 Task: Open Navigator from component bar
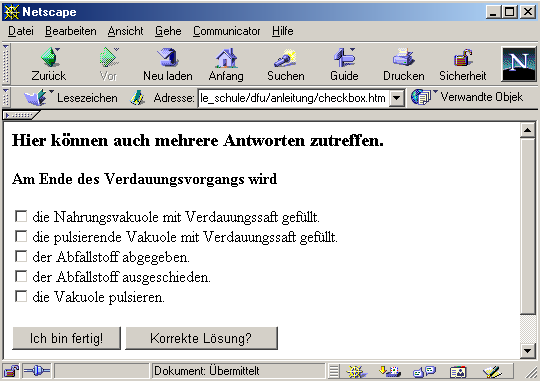tap(356, 371)
